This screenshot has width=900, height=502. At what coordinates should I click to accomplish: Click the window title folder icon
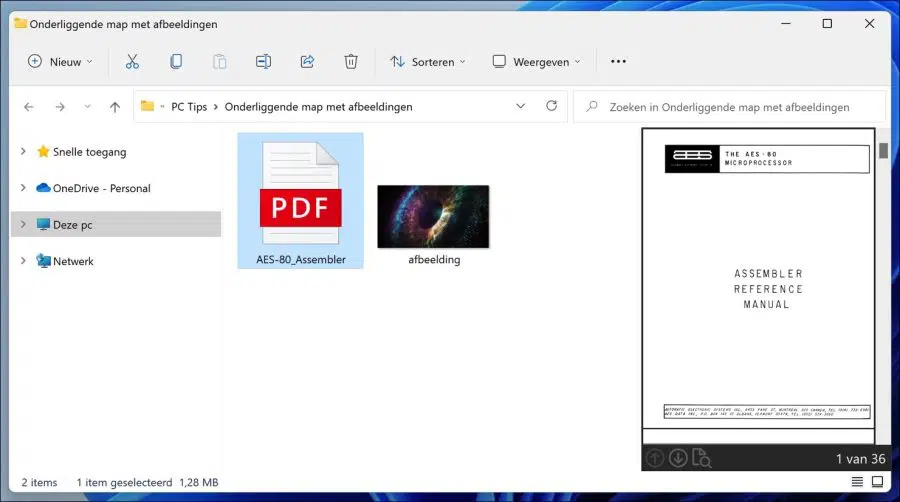click(x=21, y=24)
